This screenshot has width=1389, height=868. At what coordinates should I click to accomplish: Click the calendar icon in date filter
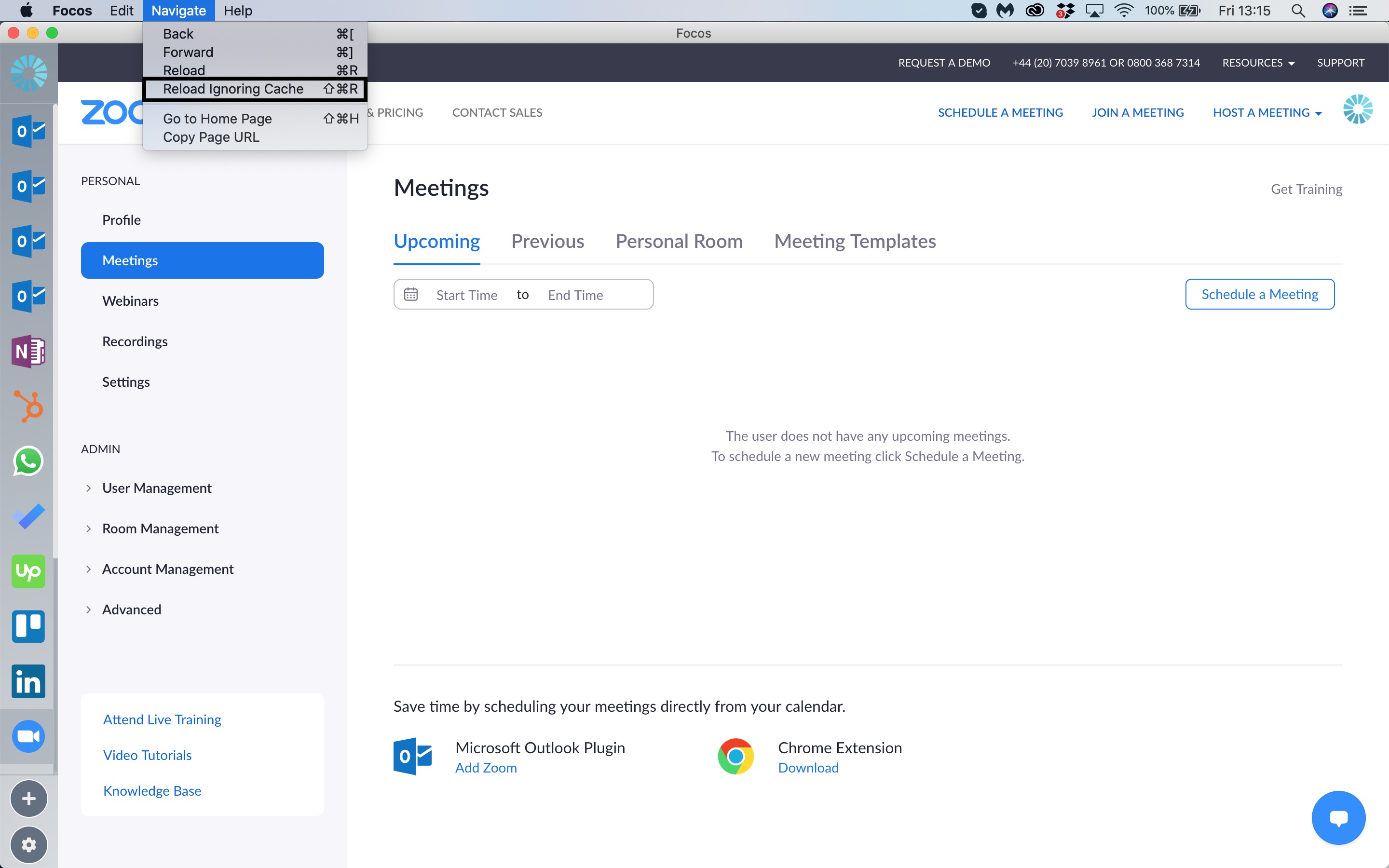tap(411, 295)
